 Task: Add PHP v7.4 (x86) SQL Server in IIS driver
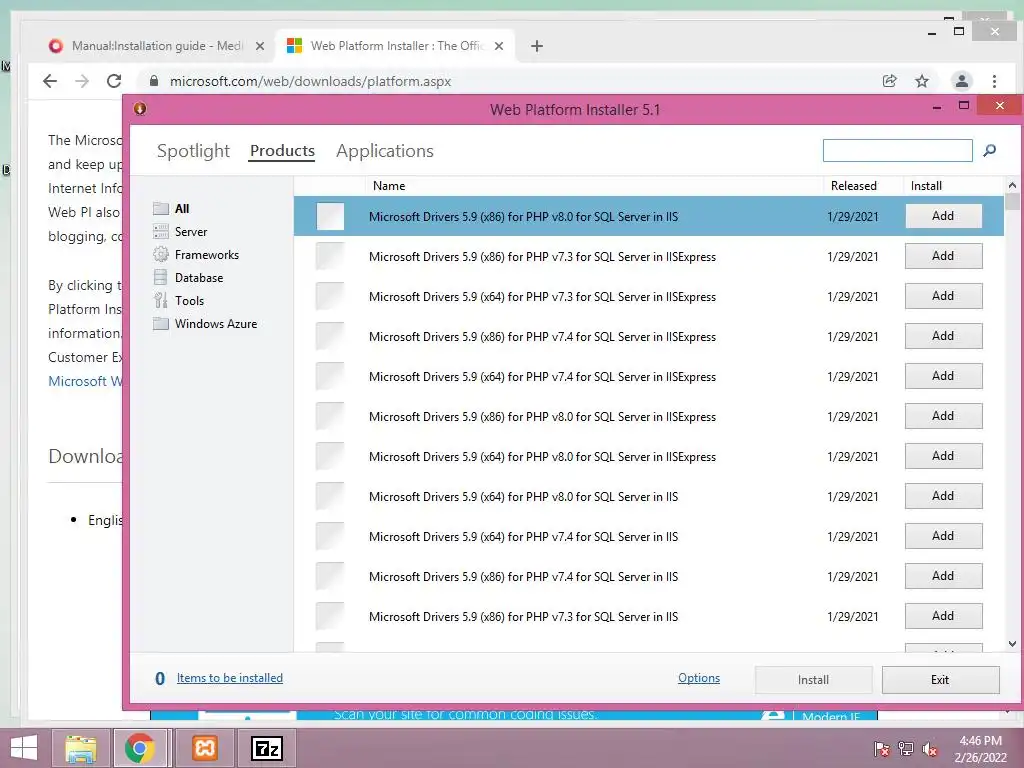[943, 576]
